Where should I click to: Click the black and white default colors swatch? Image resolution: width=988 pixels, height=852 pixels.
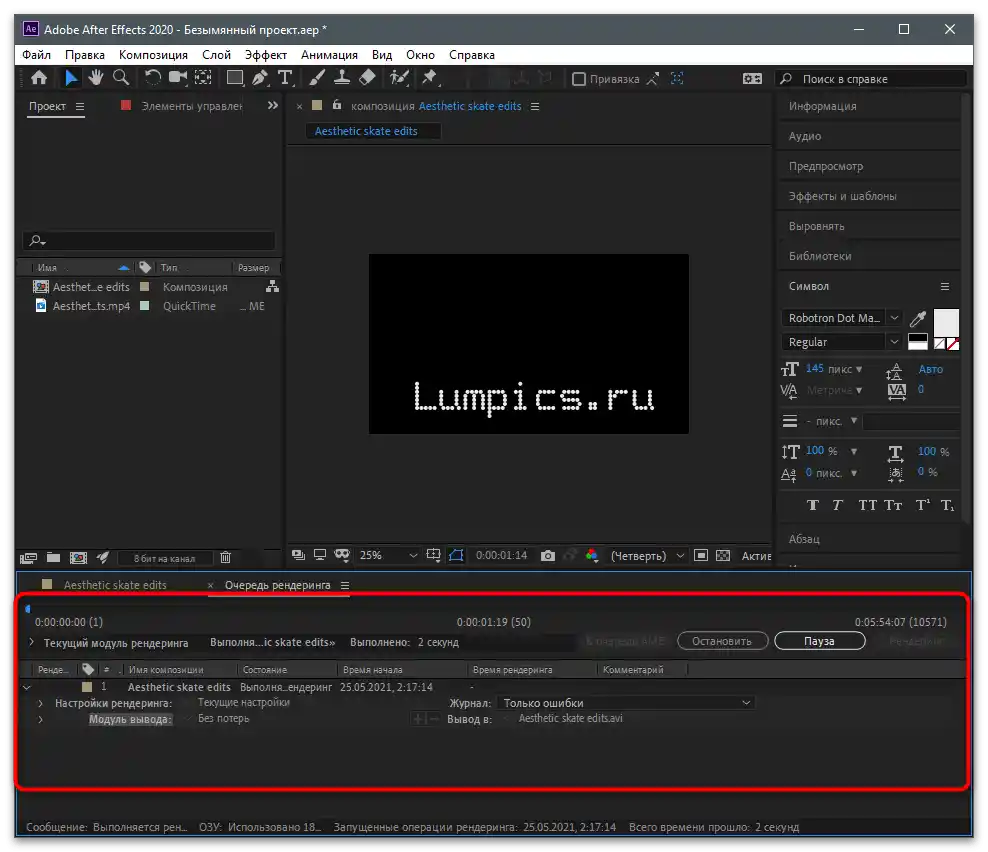(917, 342)
